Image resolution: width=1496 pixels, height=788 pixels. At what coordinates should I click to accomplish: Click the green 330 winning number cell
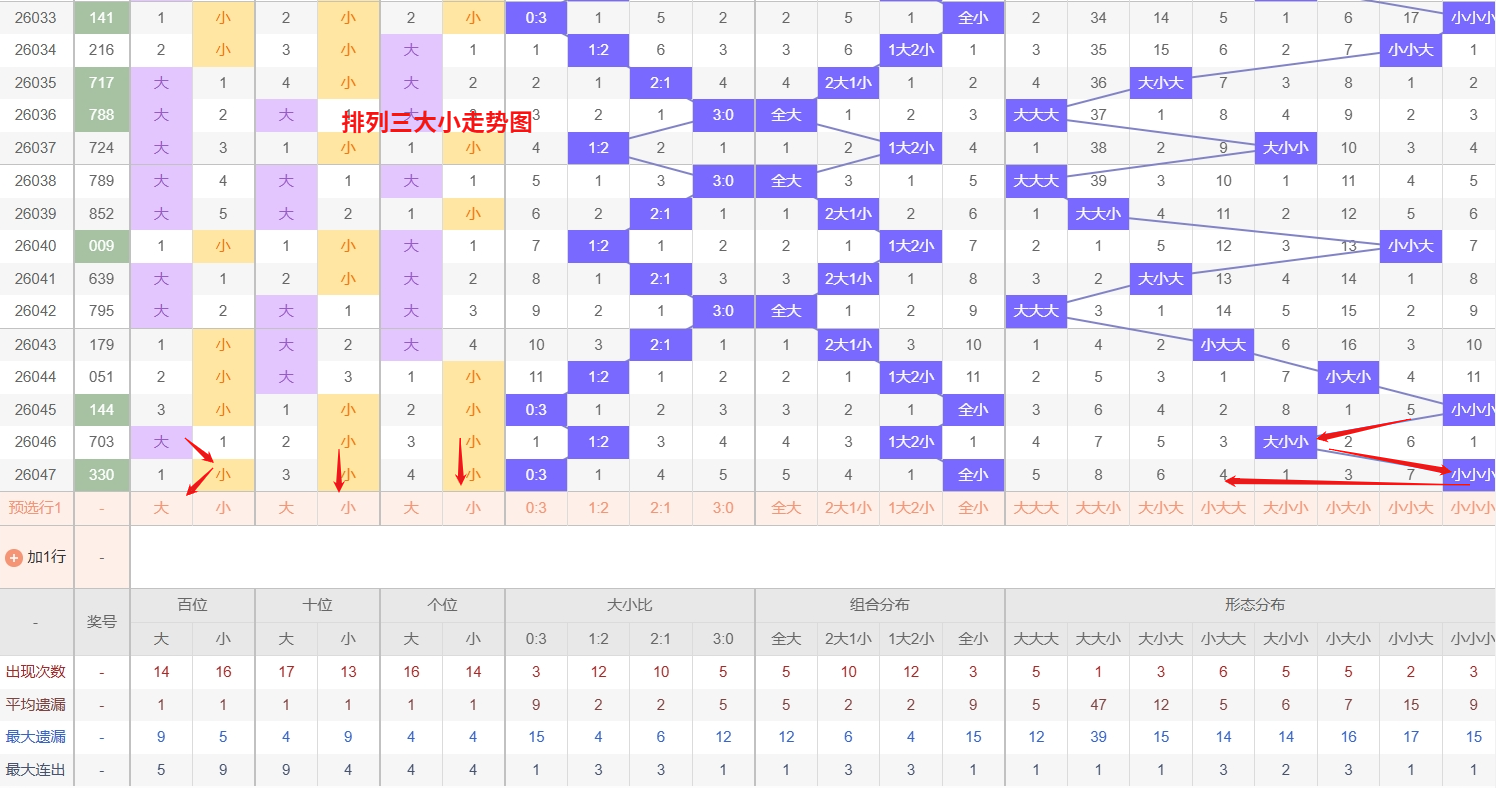point(102,475)
